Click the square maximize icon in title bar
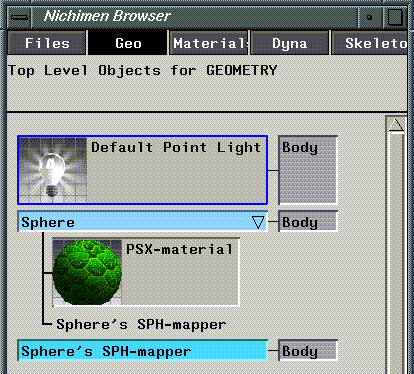The width and height of the screenshot is (414, 374). point(394,17)
